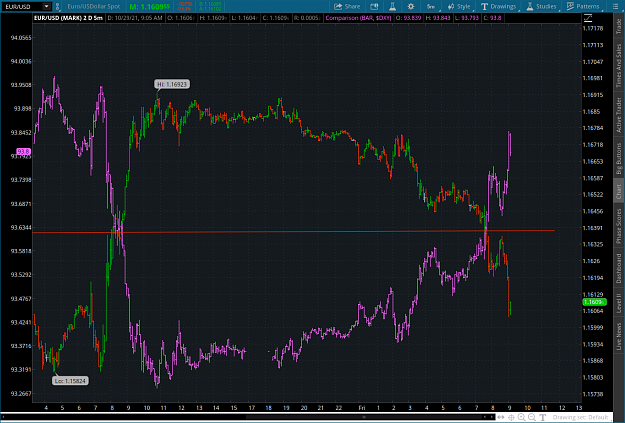This screenshot has height=423, width=625.
Task: Open the quick quote details icon
Action: point(374,6)
